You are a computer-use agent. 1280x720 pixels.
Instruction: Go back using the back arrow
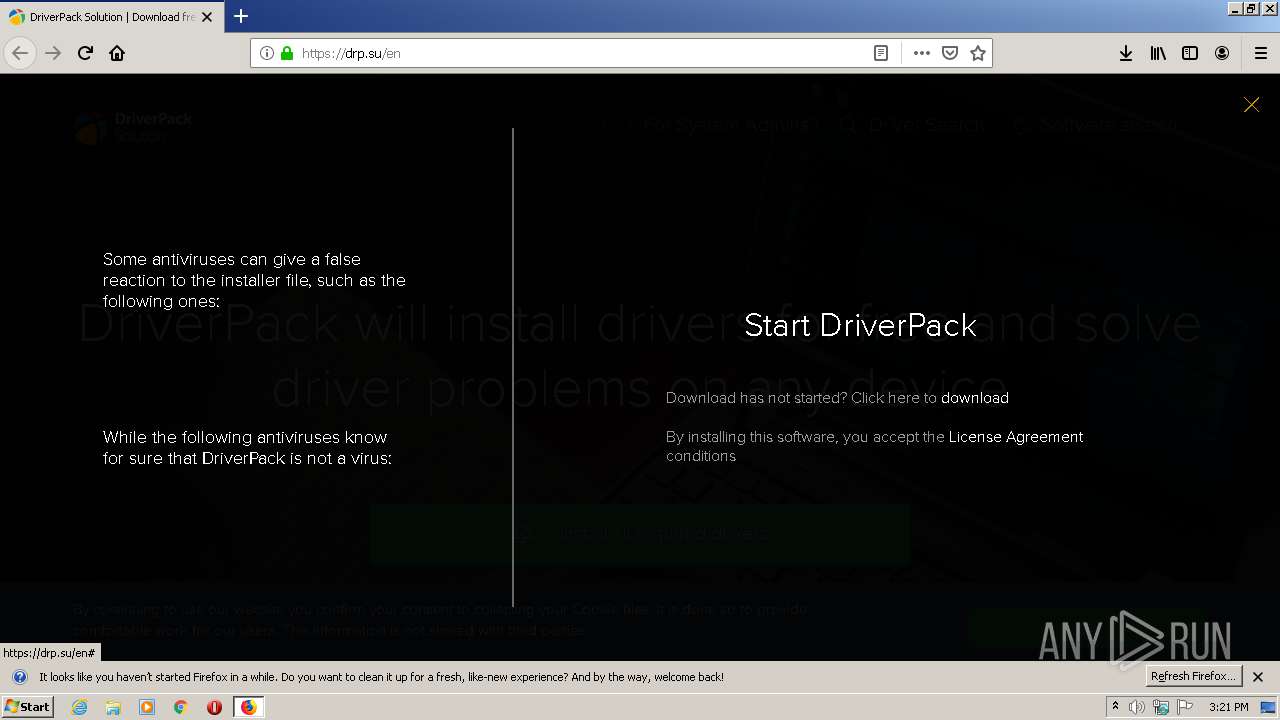point(20,53)
